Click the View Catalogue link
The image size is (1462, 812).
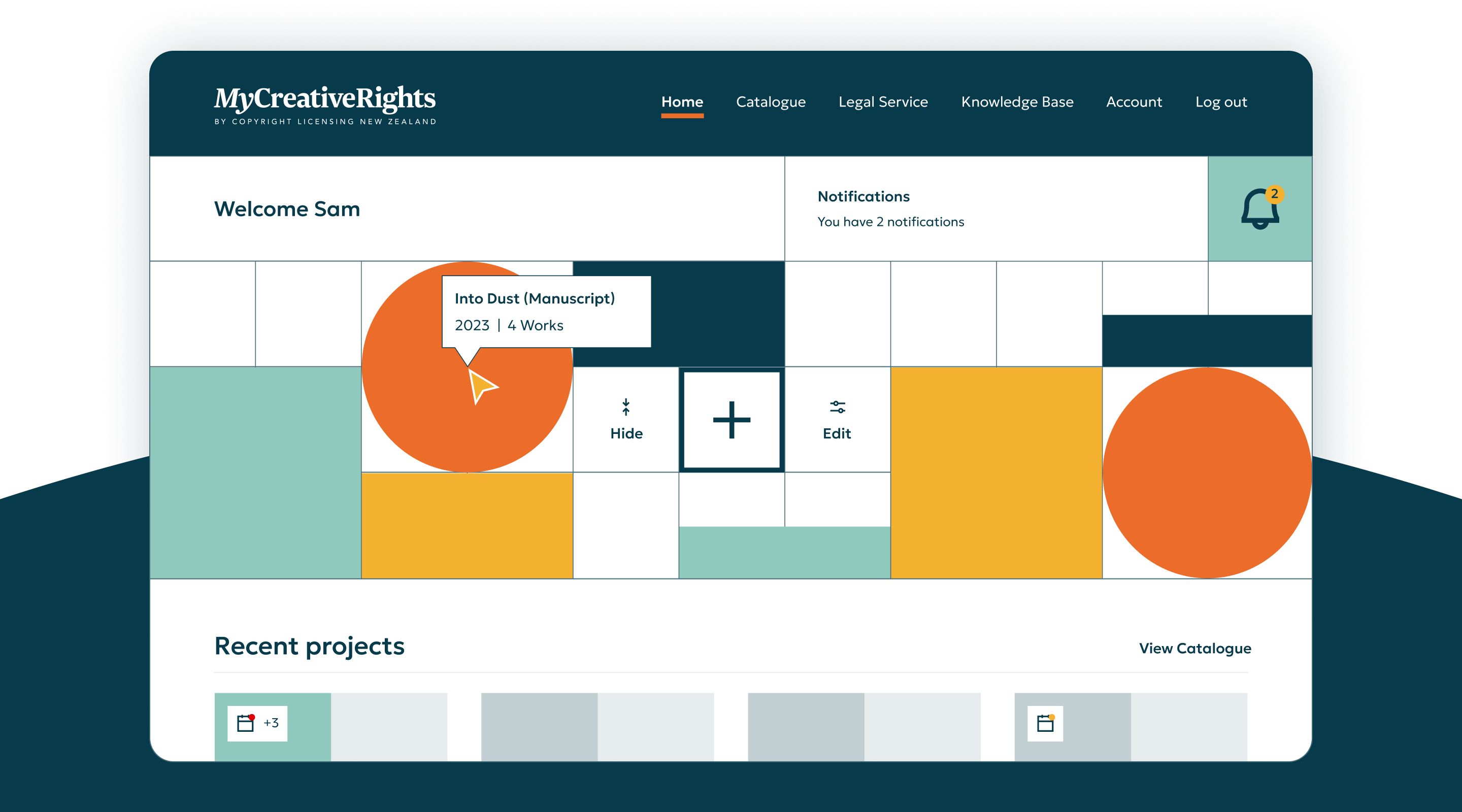point(1194,648)
